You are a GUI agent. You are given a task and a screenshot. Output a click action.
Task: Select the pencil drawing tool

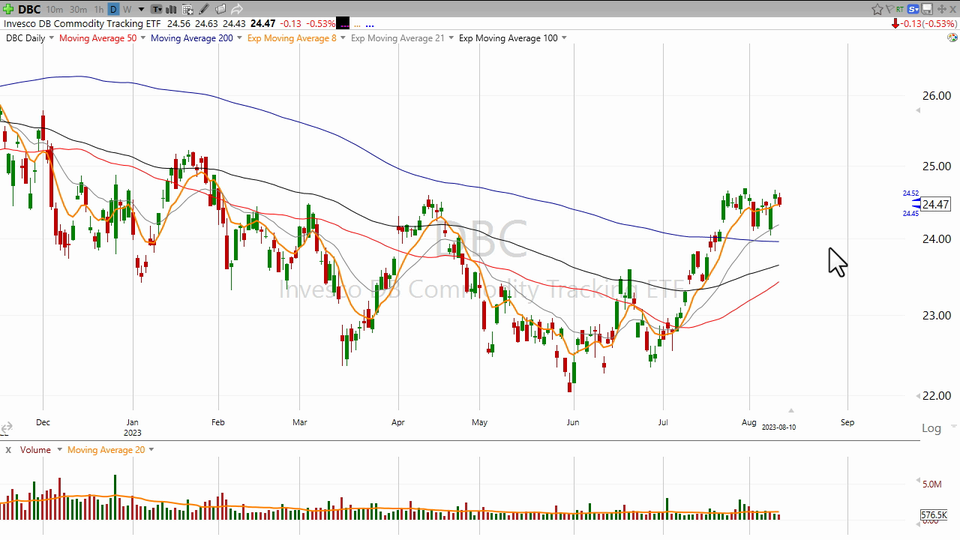pos(204,9)
